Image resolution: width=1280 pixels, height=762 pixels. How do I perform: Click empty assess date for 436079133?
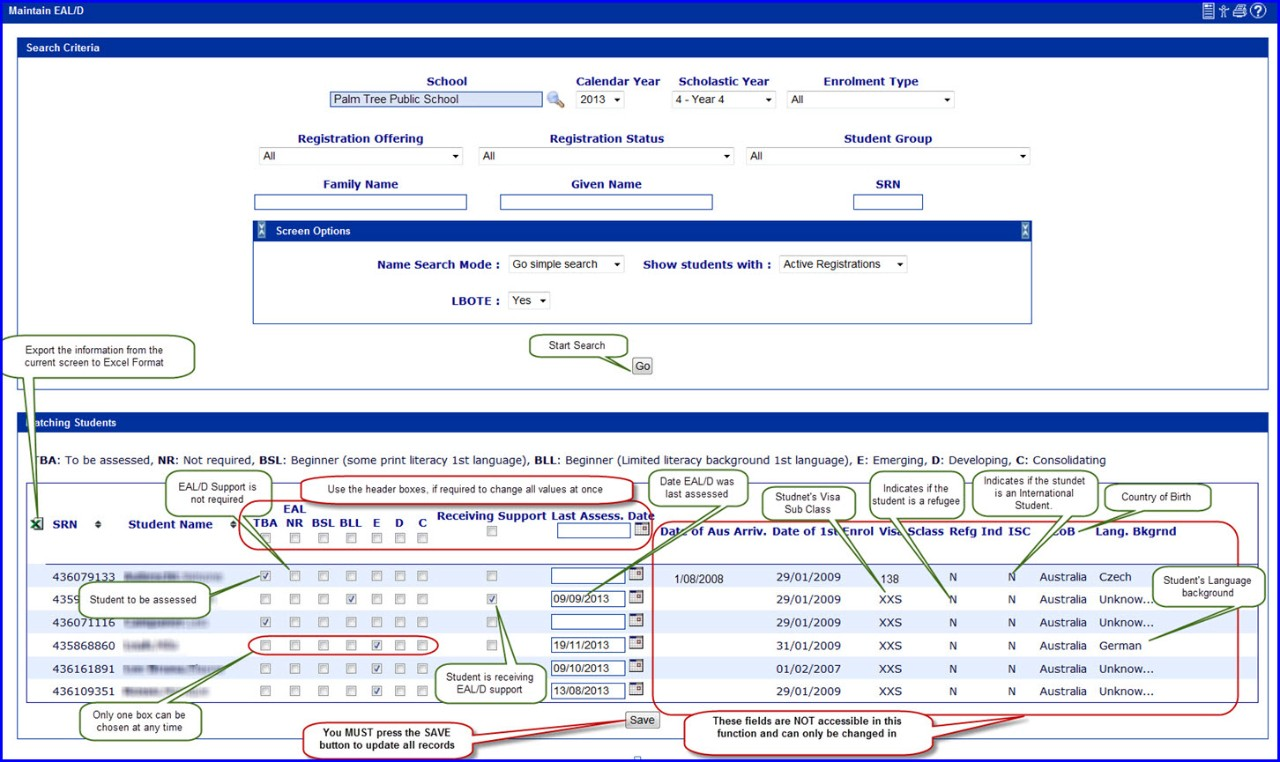588,576
